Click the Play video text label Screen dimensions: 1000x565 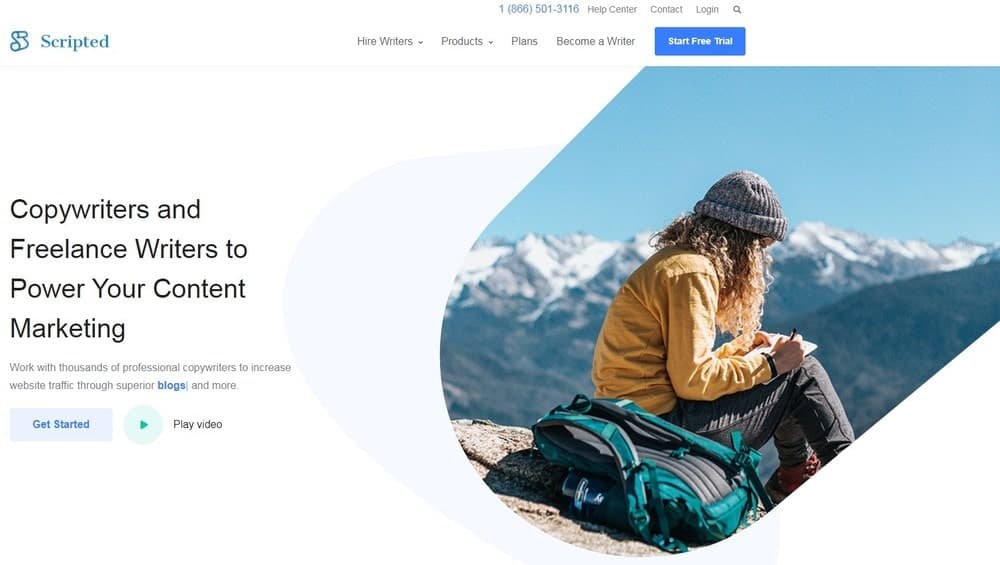pyautogui.click(x=198, y=424)
